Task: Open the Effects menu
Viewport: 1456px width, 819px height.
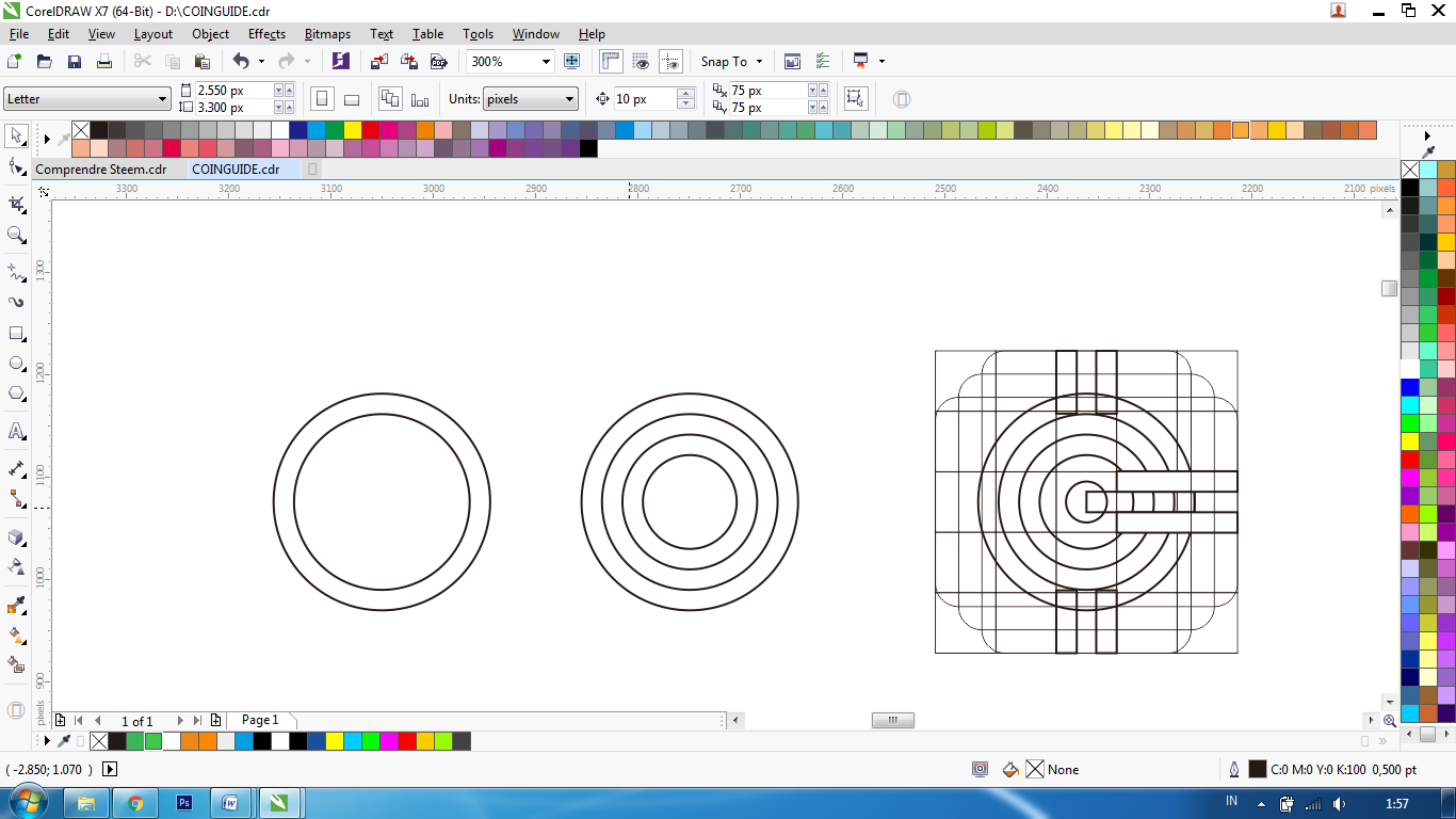Action: 266,34
